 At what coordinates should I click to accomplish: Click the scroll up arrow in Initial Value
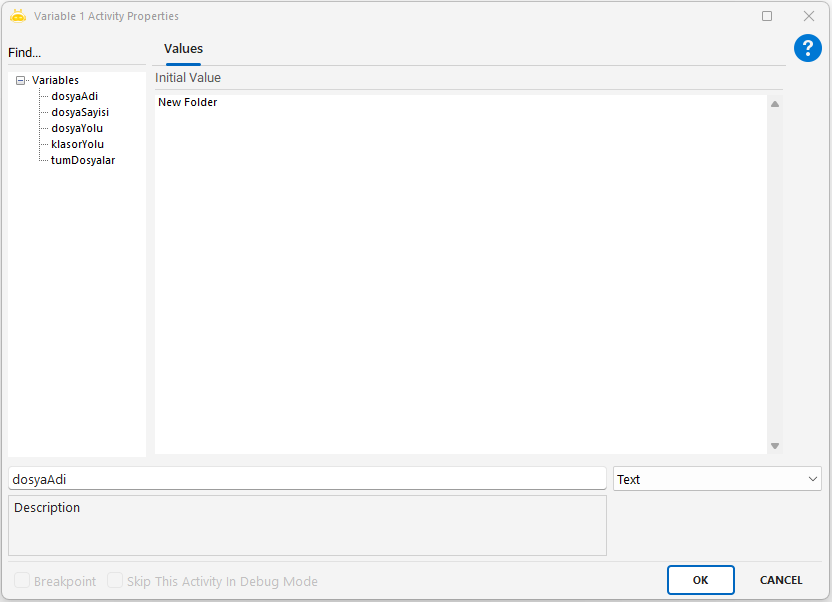(774, 104)
